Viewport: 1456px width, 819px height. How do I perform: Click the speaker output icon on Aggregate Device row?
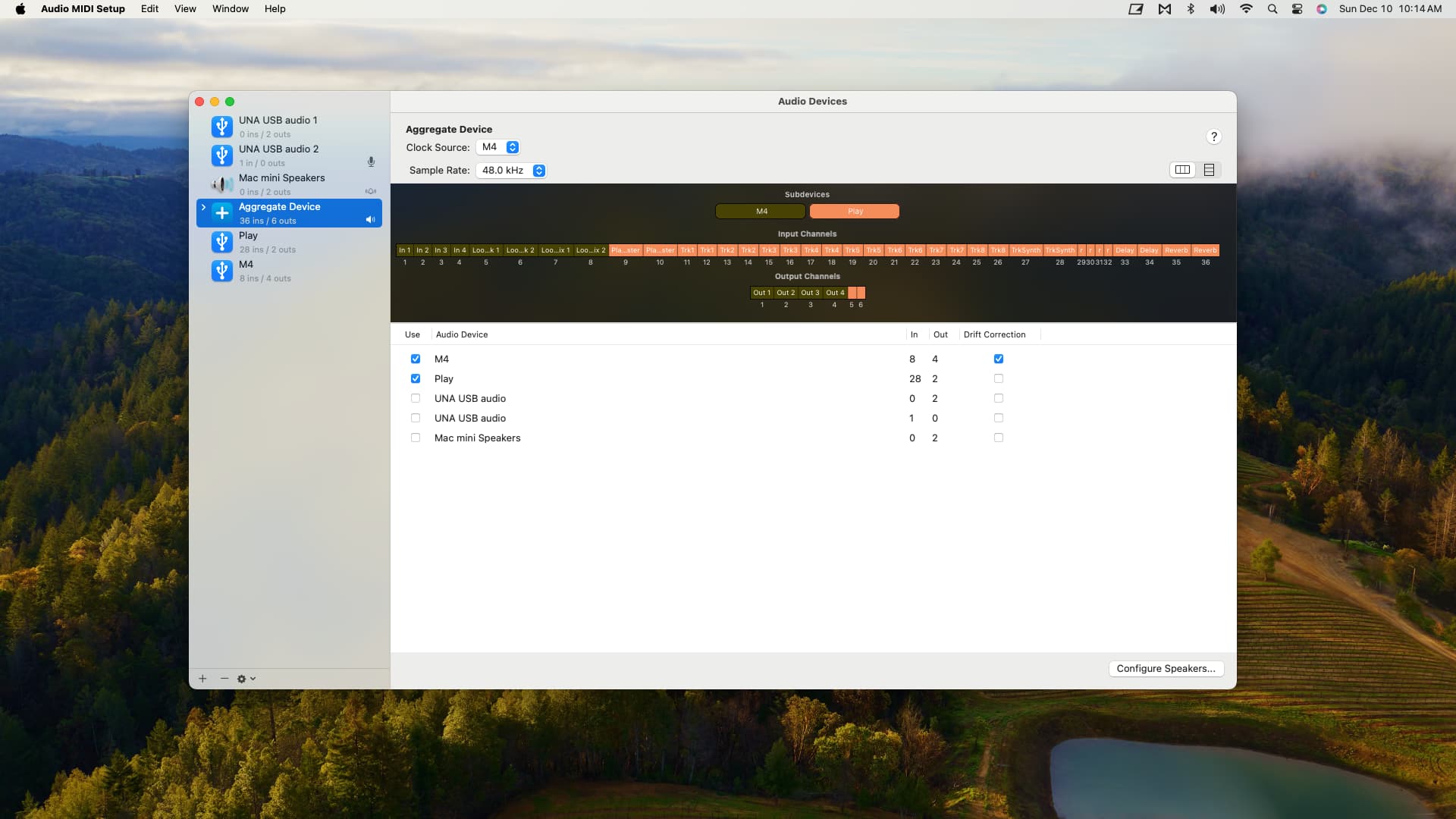point(371,220)
